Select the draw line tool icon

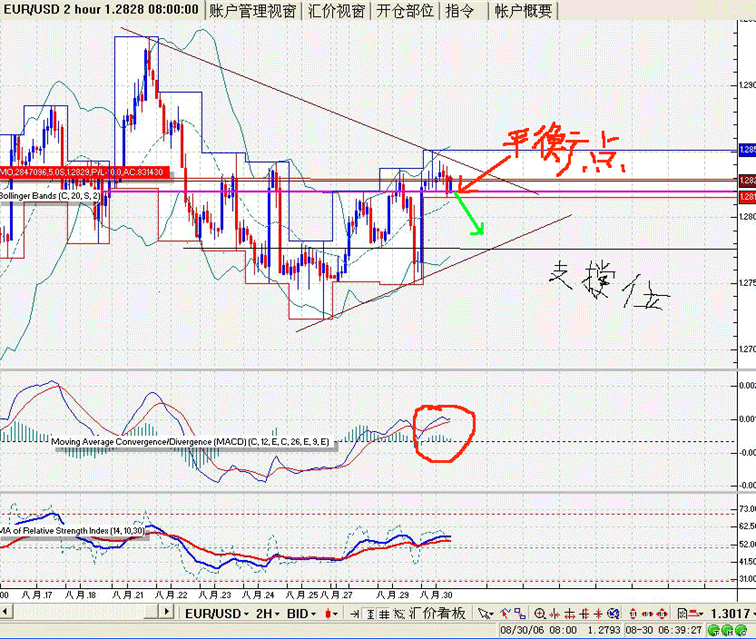click(505, 613)
